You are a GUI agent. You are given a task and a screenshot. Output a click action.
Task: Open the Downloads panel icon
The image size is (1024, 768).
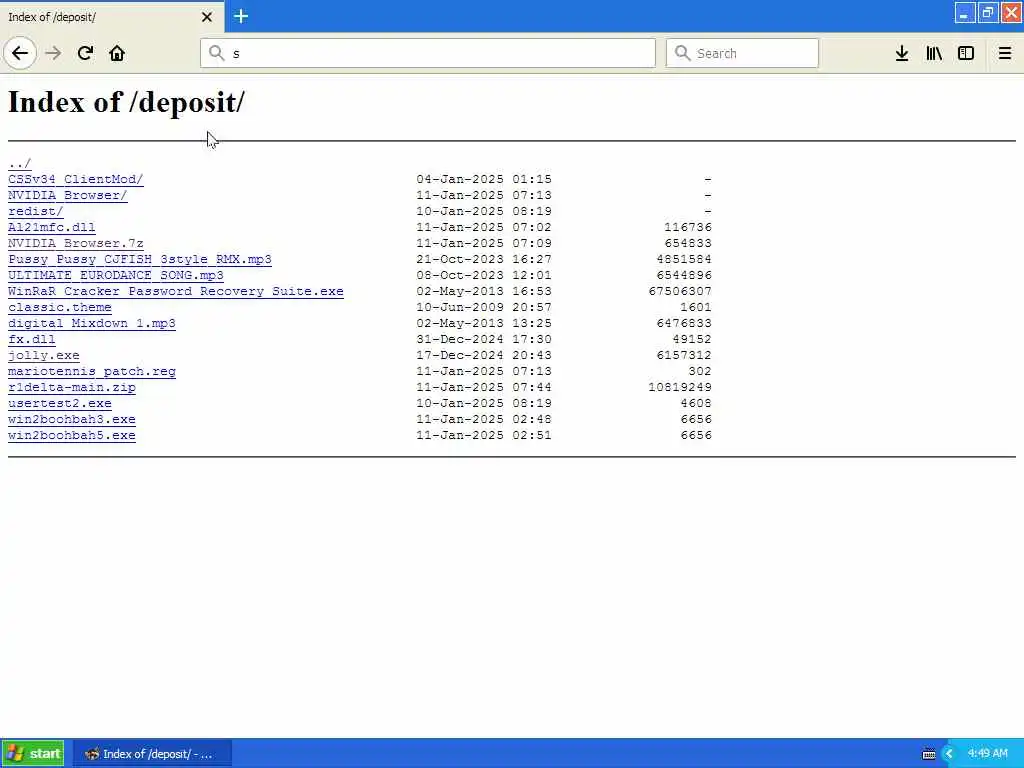click(x=902, y=53)
